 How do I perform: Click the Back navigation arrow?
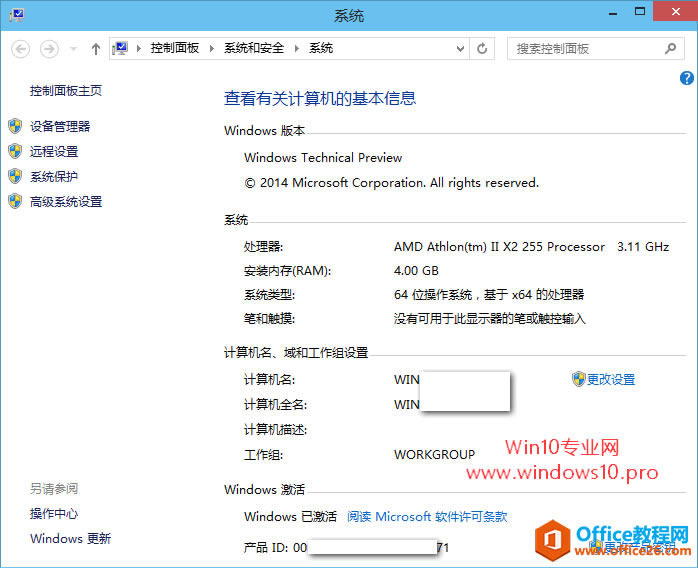coord(20,49)
